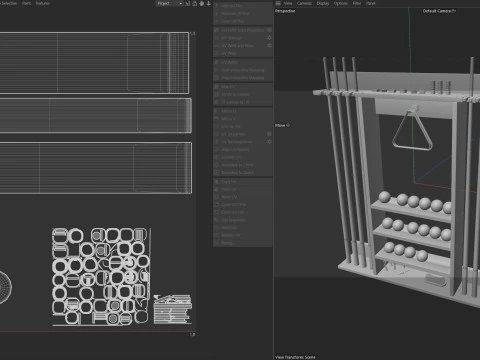Choose the UV Weld menu entry
The width and height of the screenshot is (480, 360).
click(243, 53)
